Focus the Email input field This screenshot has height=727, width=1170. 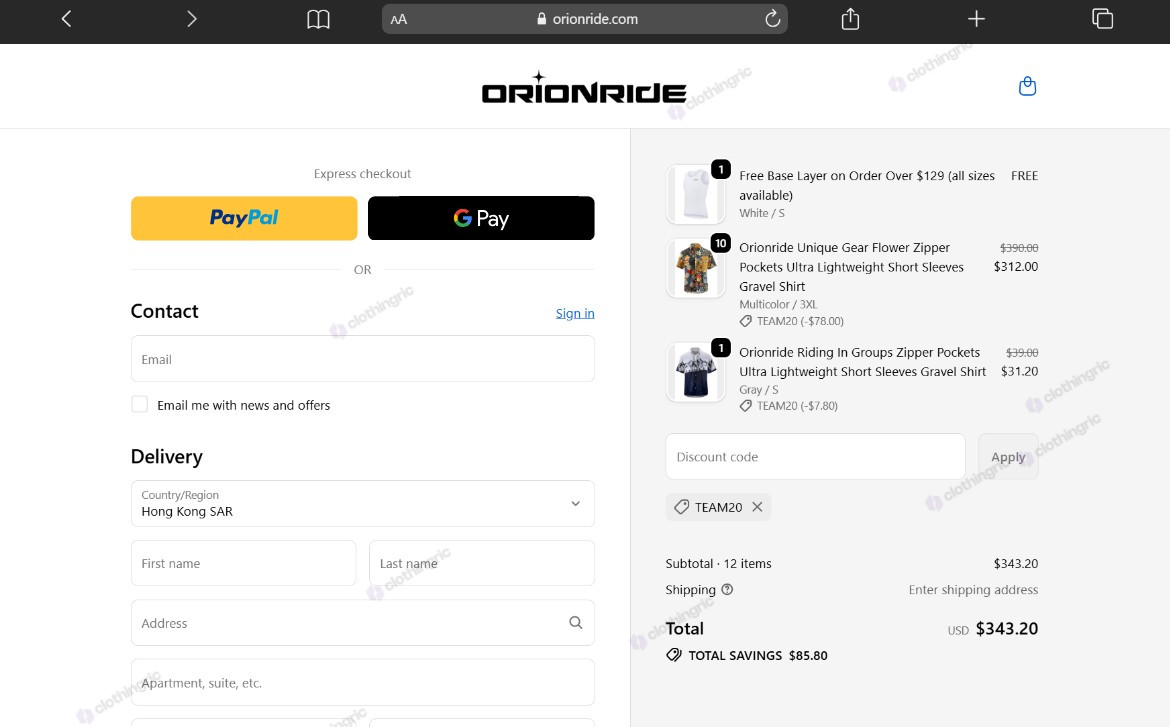(363, 359)
